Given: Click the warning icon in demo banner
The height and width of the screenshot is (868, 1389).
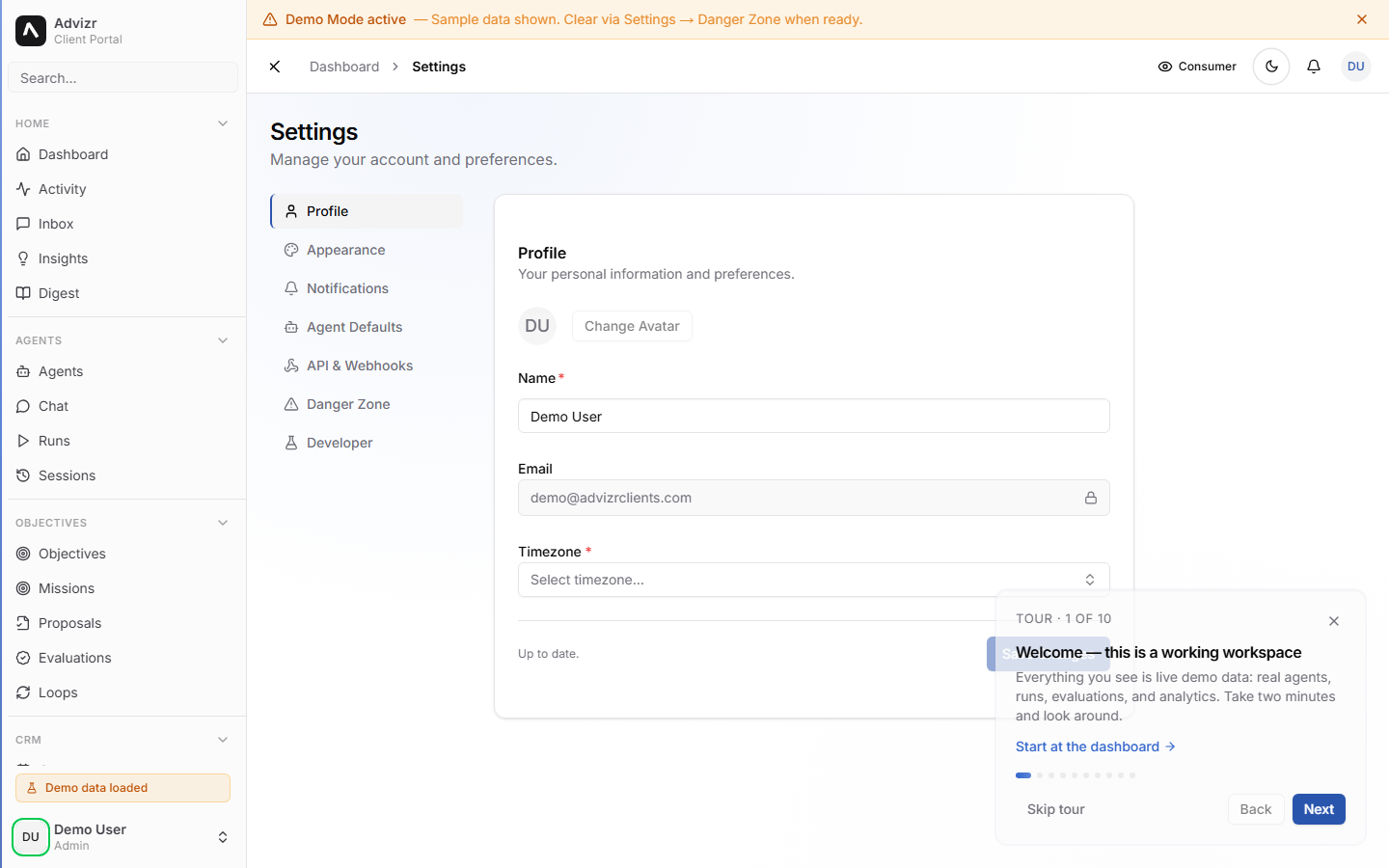Looking at the screenshot, I should 270,19.
